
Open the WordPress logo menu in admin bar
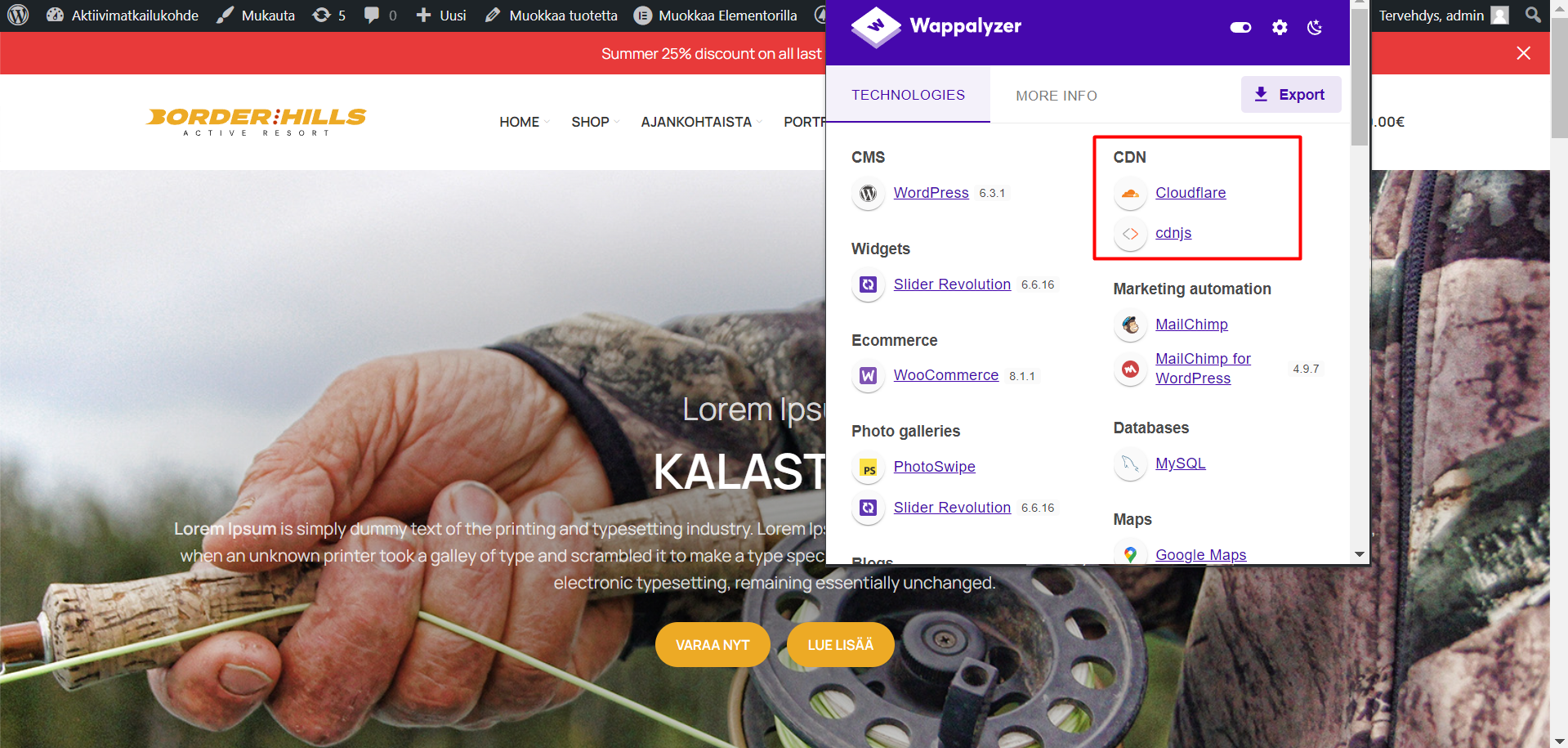[18, 15]
